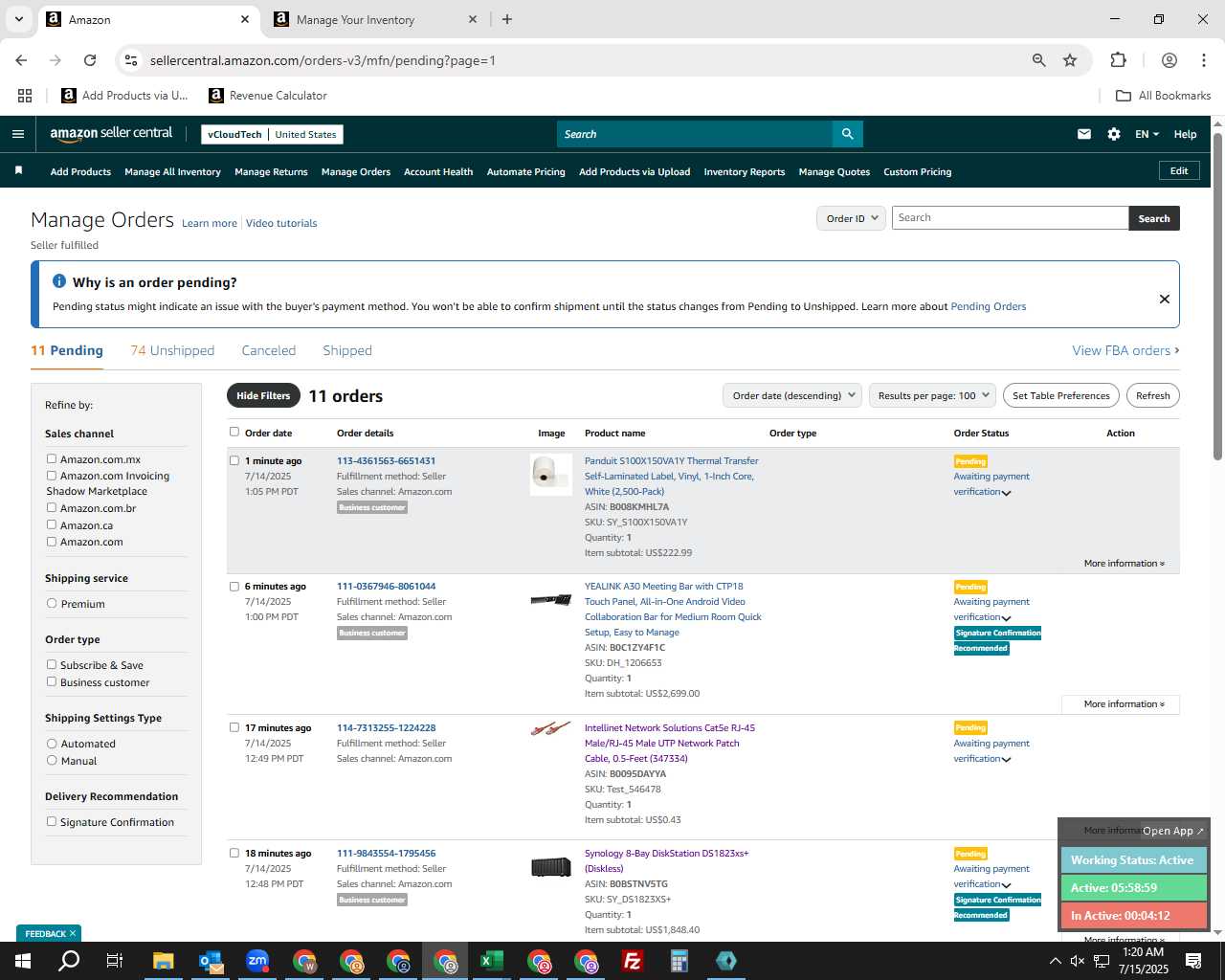
Task: Click the Panduit label product thumbnail
Action: (551, 475)
